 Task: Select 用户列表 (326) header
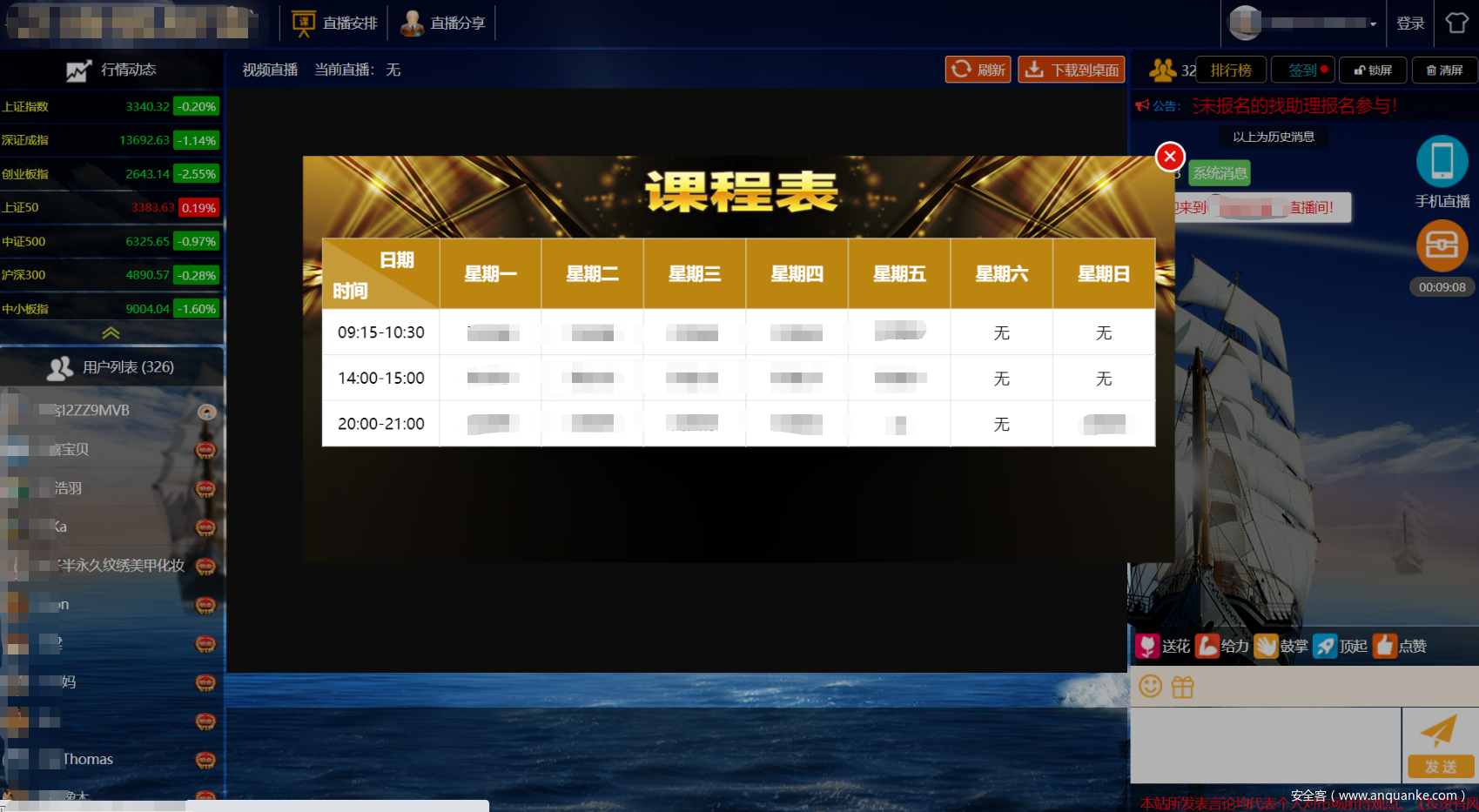coord(111,367)
